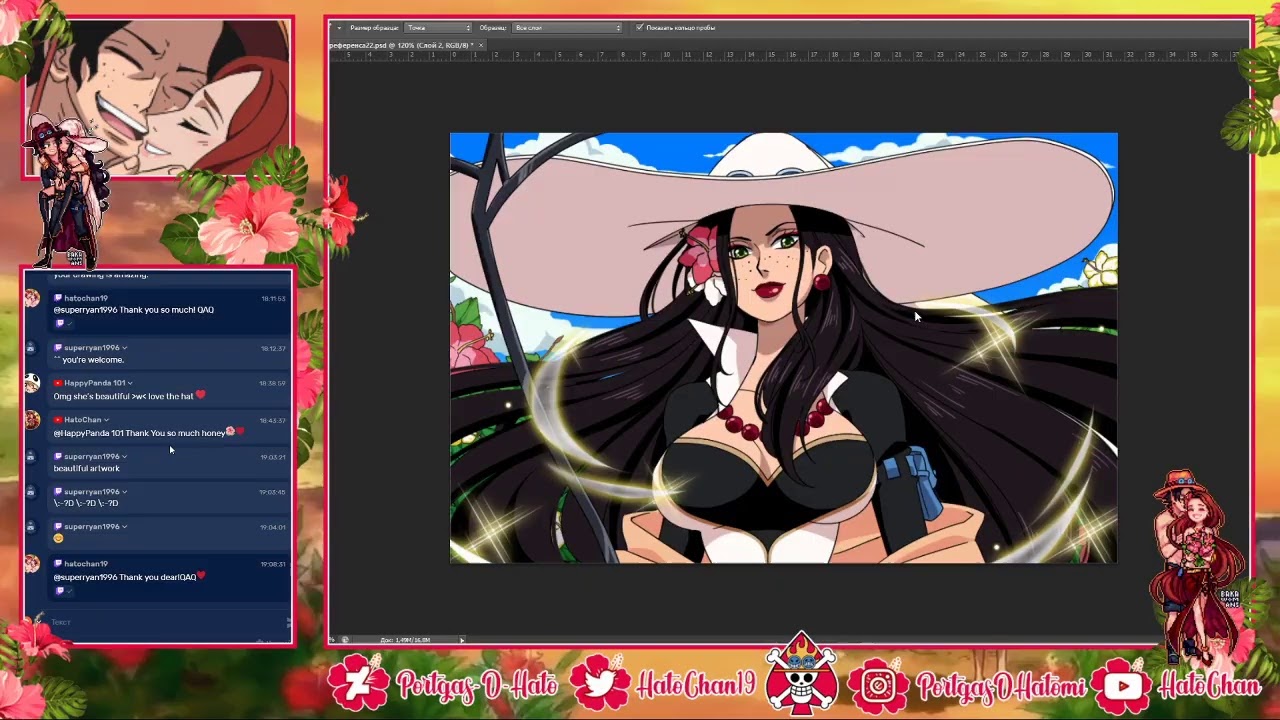The image size is (1280, 720).
Task: Click the chibi couple sticker beside the canvas
Action: tap(1200, 565)
